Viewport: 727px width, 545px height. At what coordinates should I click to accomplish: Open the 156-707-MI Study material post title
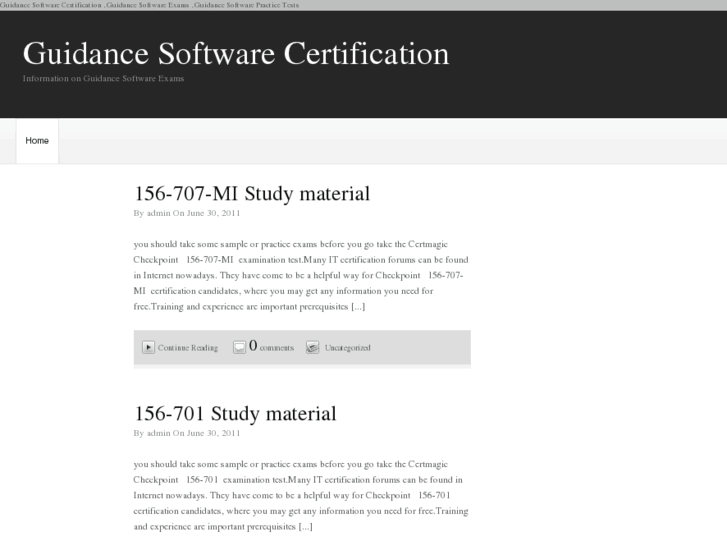[x=252, y=194]
